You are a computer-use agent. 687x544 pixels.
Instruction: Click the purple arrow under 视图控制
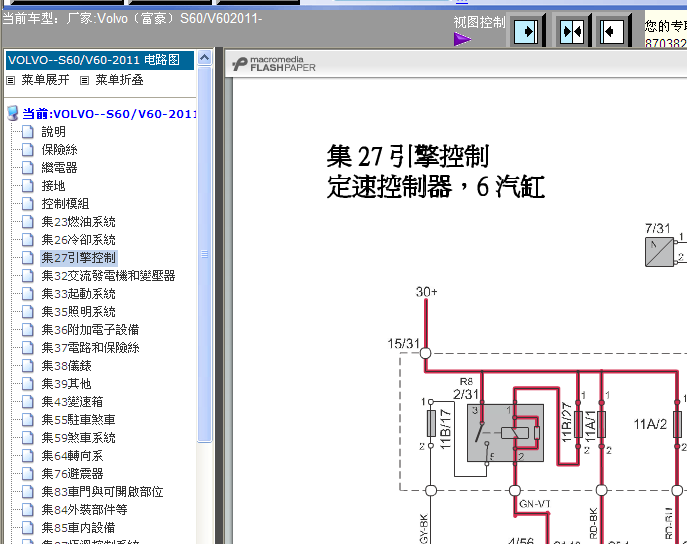click(x=462, y=39)
